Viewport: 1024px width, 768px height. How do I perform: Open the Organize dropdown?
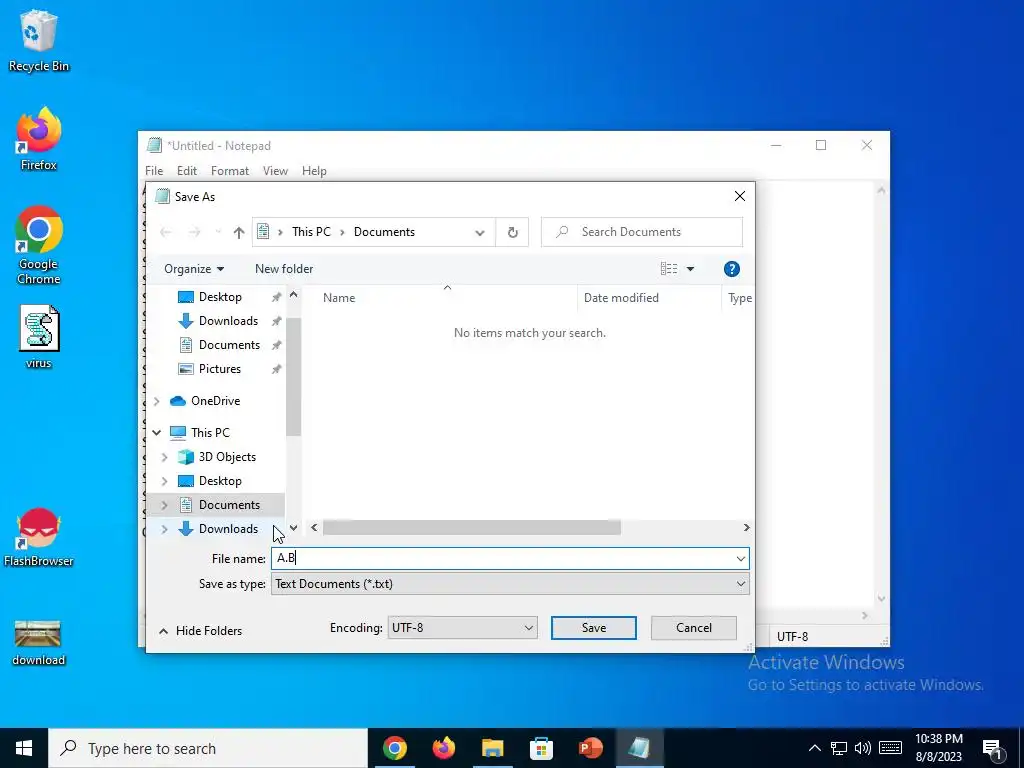tap(194, 269)
